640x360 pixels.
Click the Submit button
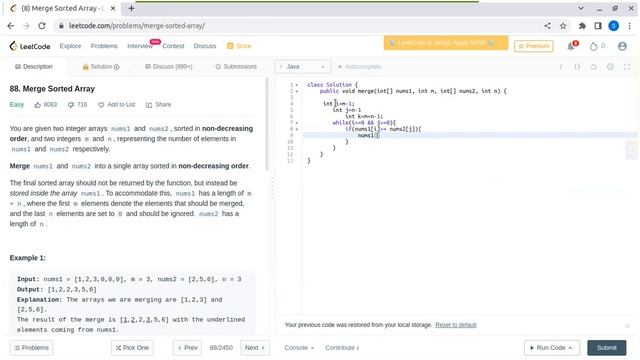(607, 348)
